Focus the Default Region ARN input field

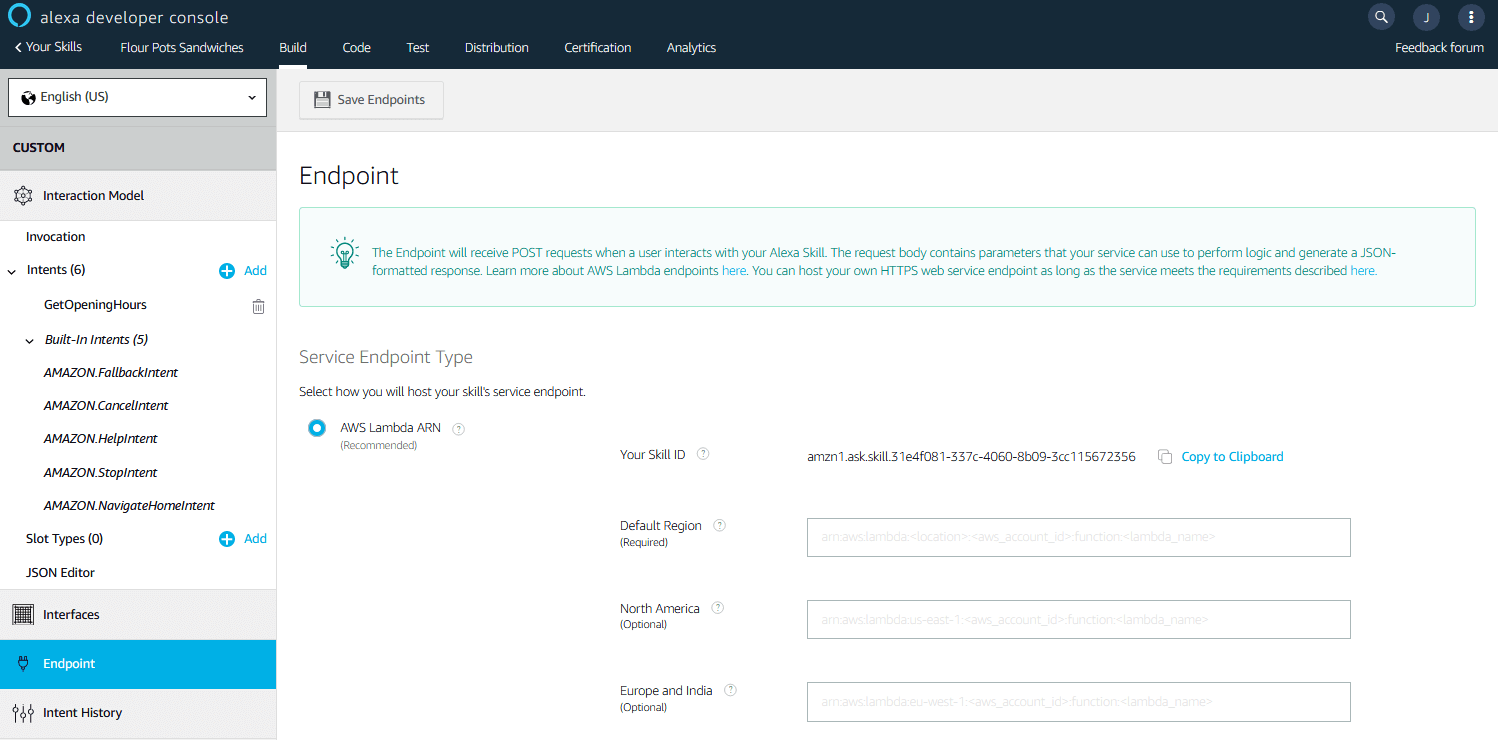click(x=1078, y=537)
